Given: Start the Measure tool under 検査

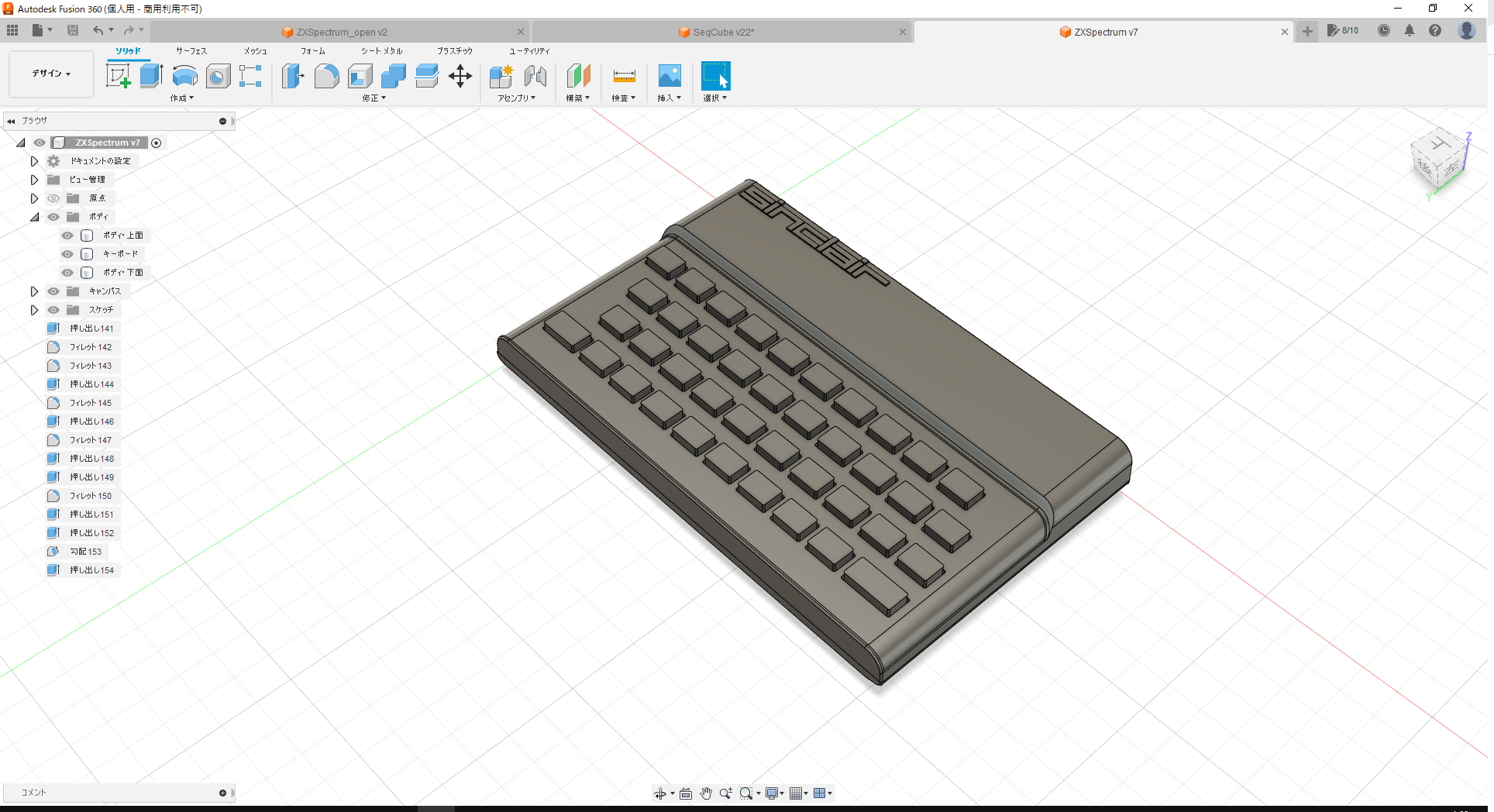Looking at the screenshot, I should [624, 76].
